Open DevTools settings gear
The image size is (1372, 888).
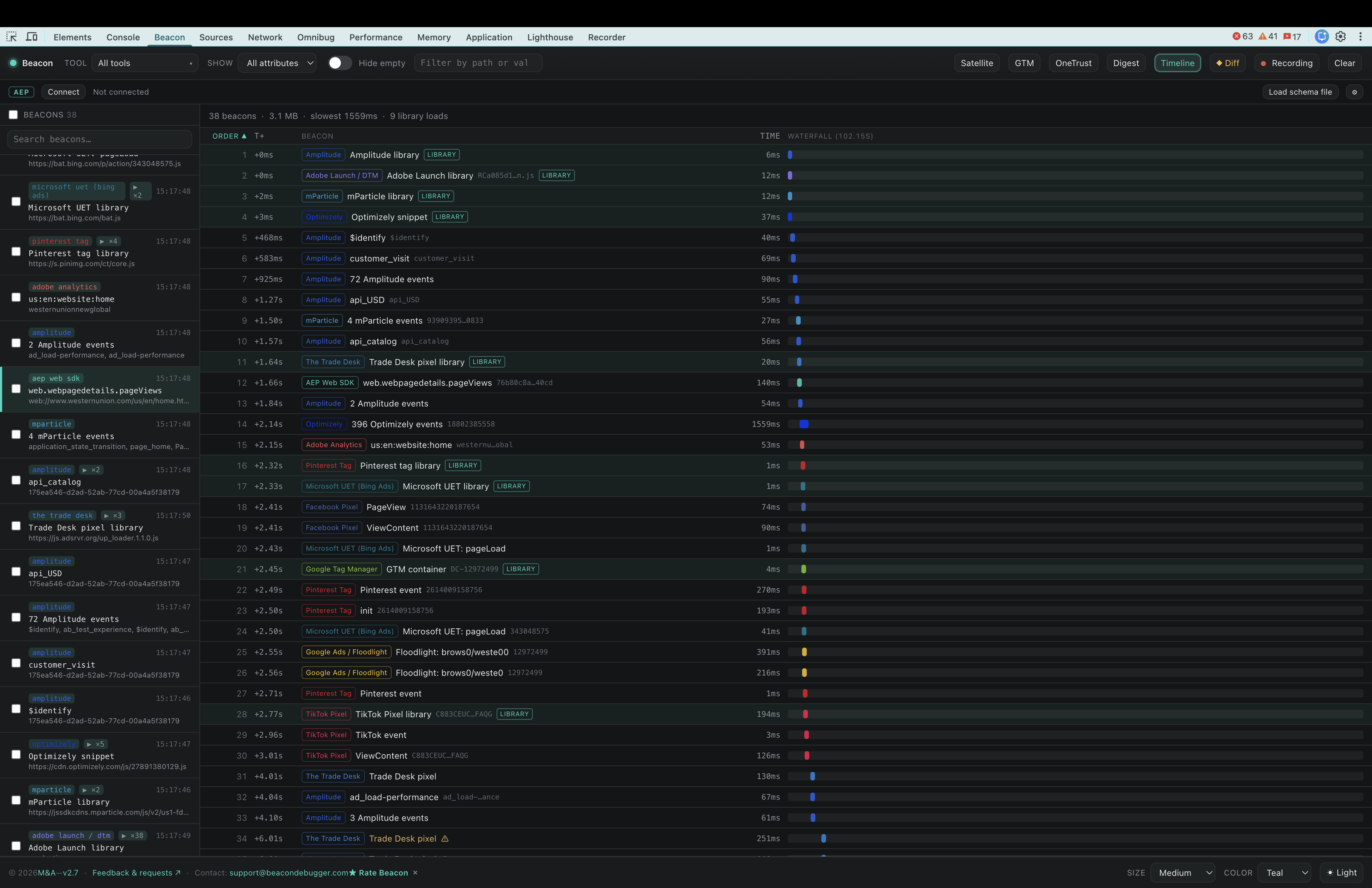click(x=1341, y=37)
